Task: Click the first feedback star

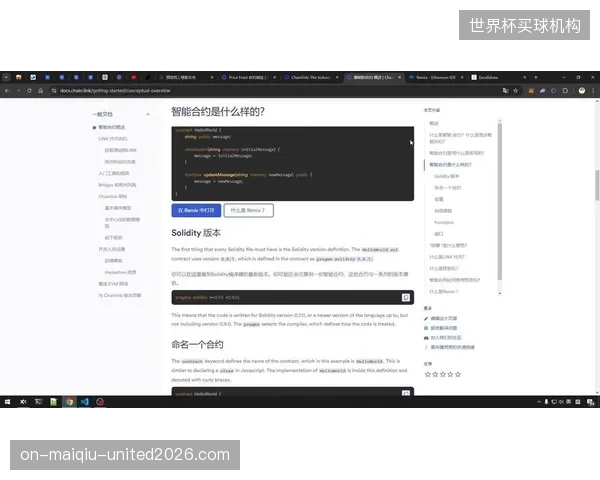Action: pos(428,374)
